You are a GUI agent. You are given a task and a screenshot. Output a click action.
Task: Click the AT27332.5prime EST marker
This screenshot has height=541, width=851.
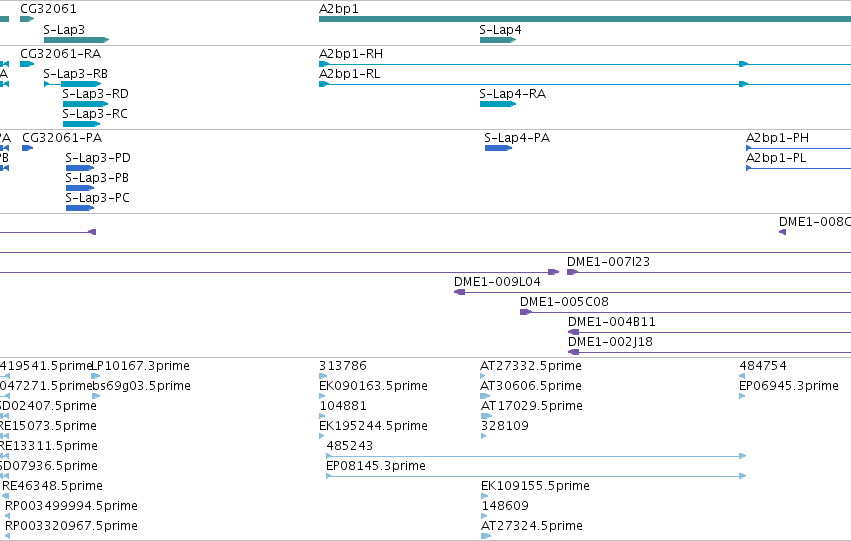click(482, 375)
